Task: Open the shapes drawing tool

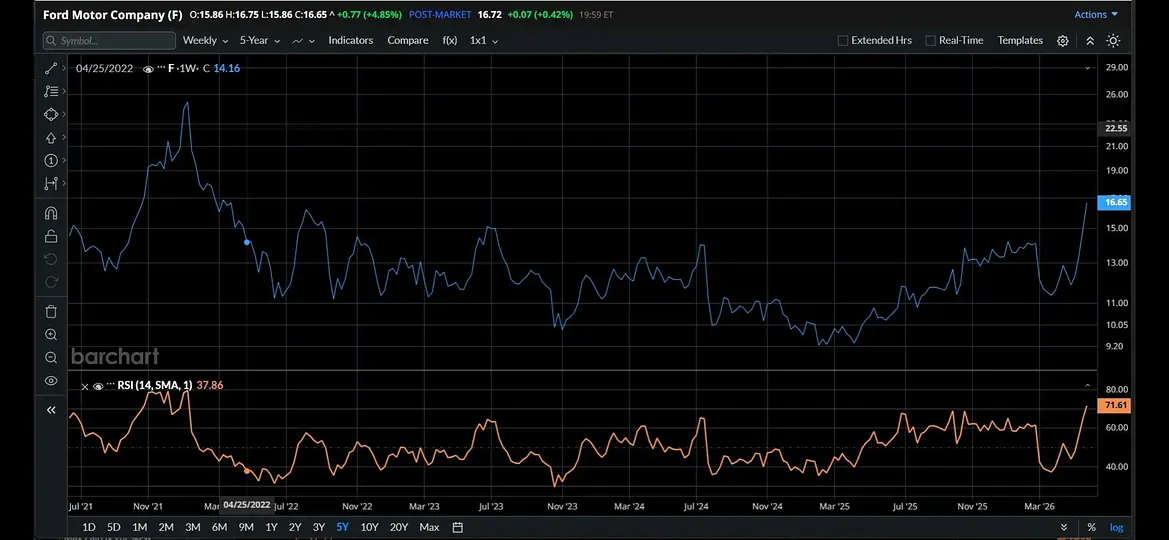Action: pyautogui.click(x=51, y=114)
